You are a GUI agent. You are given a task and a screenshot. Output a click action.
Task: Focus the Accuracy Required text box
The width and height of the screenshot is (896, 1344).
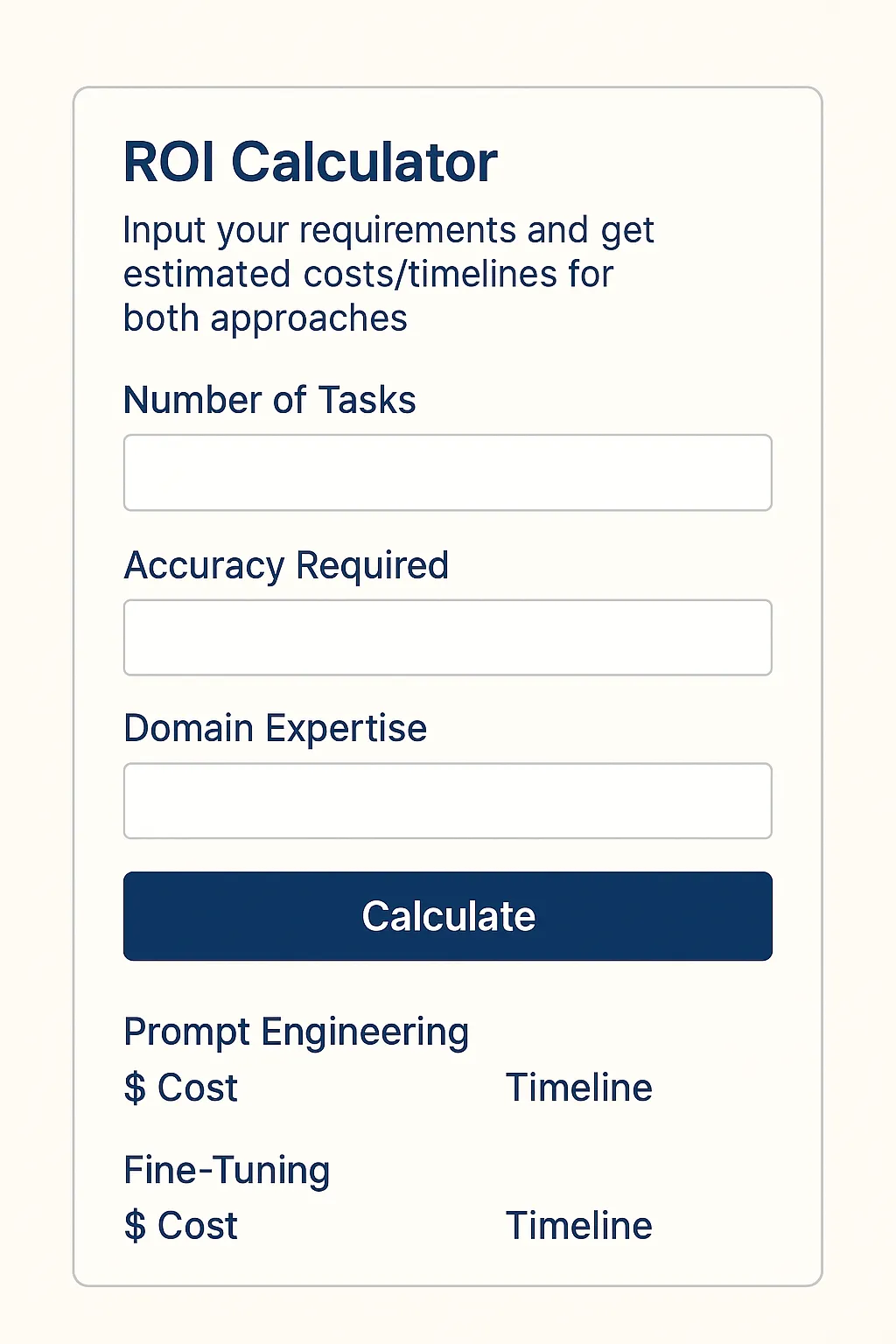click(x=447, y=637)
